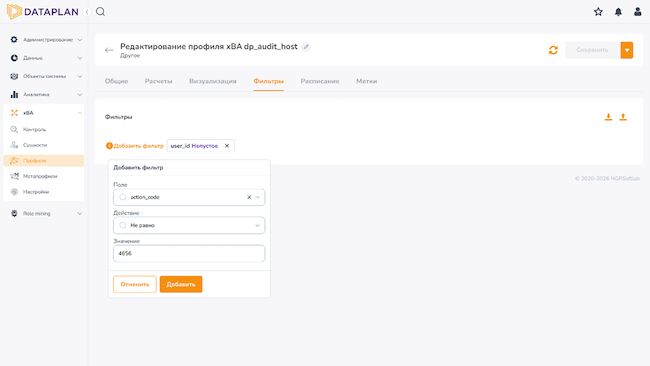Open the save options dropdown arrow

(x=627, y=50)
